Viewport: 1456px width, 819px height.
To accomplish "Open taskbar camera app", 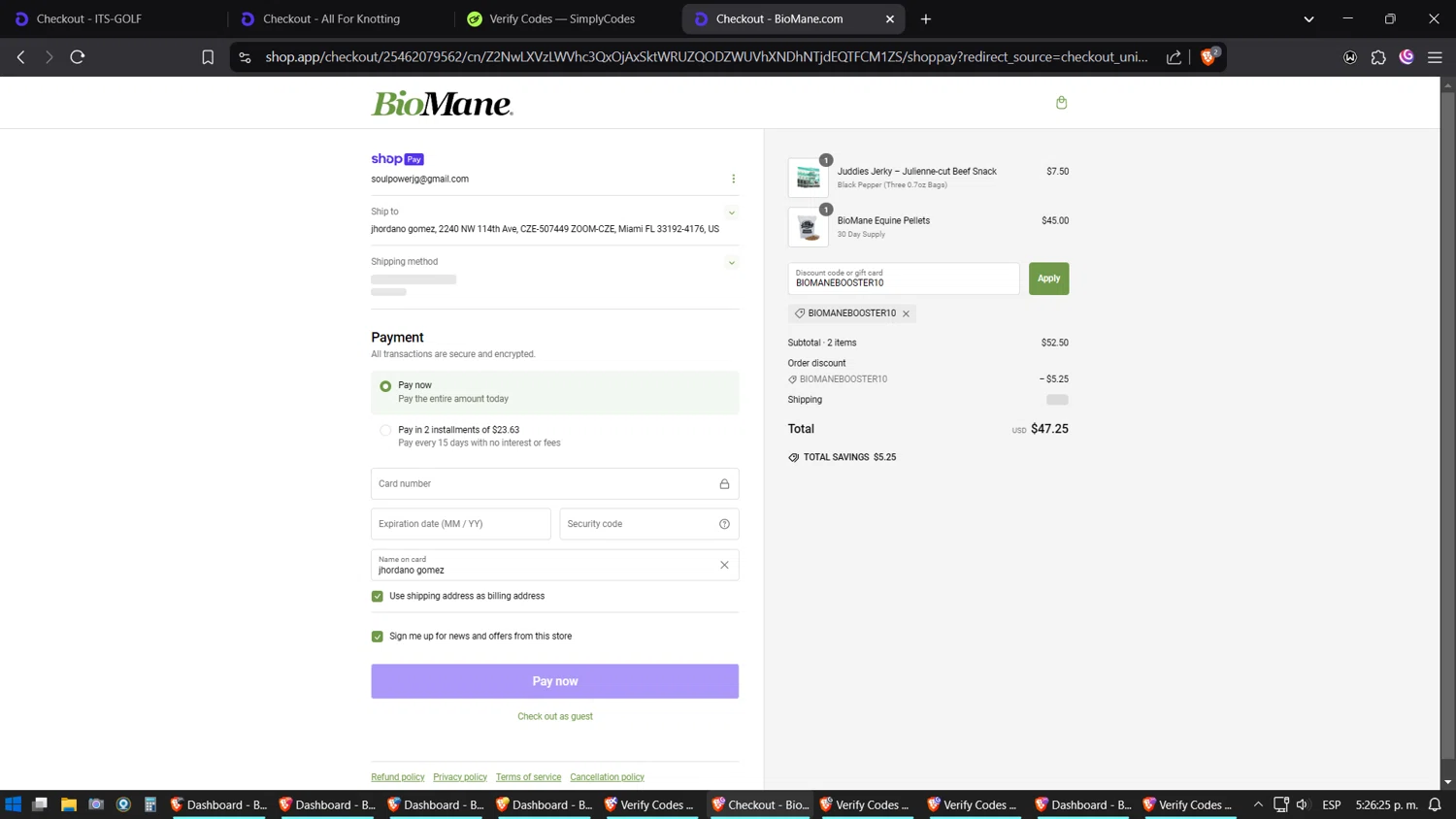I will coord(96,804).
